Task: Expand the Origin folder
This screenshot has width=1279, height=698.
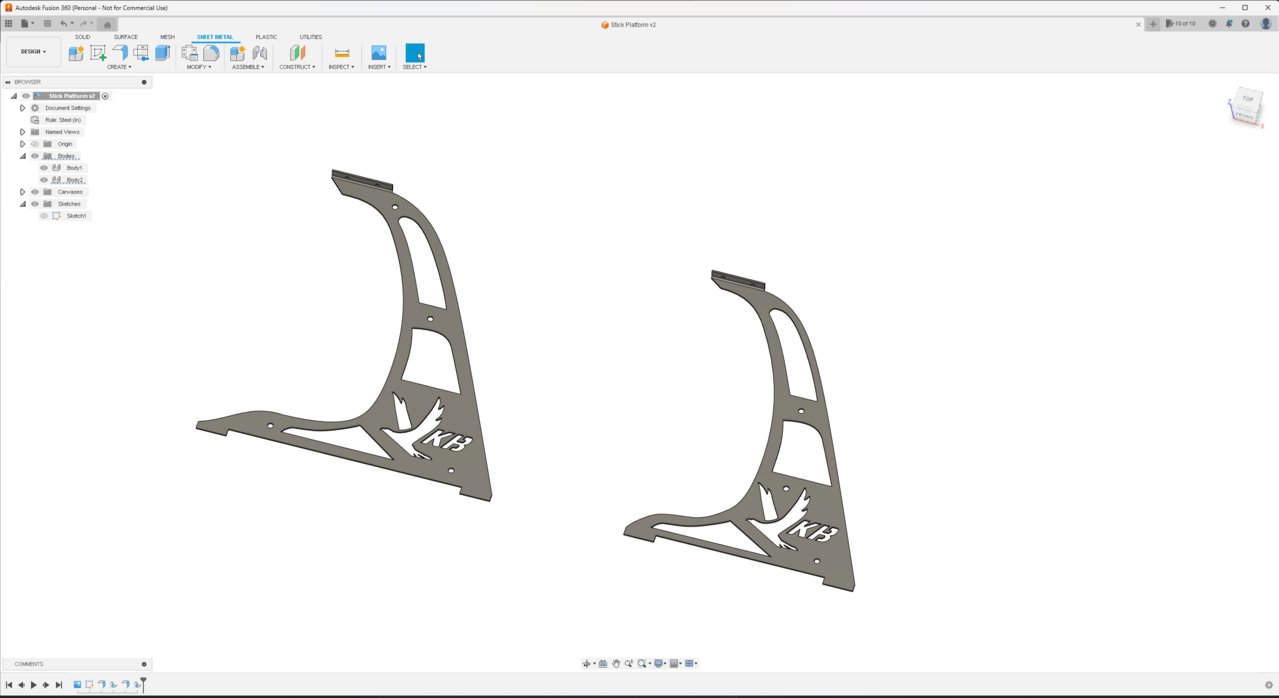Action: click(22, 144)
